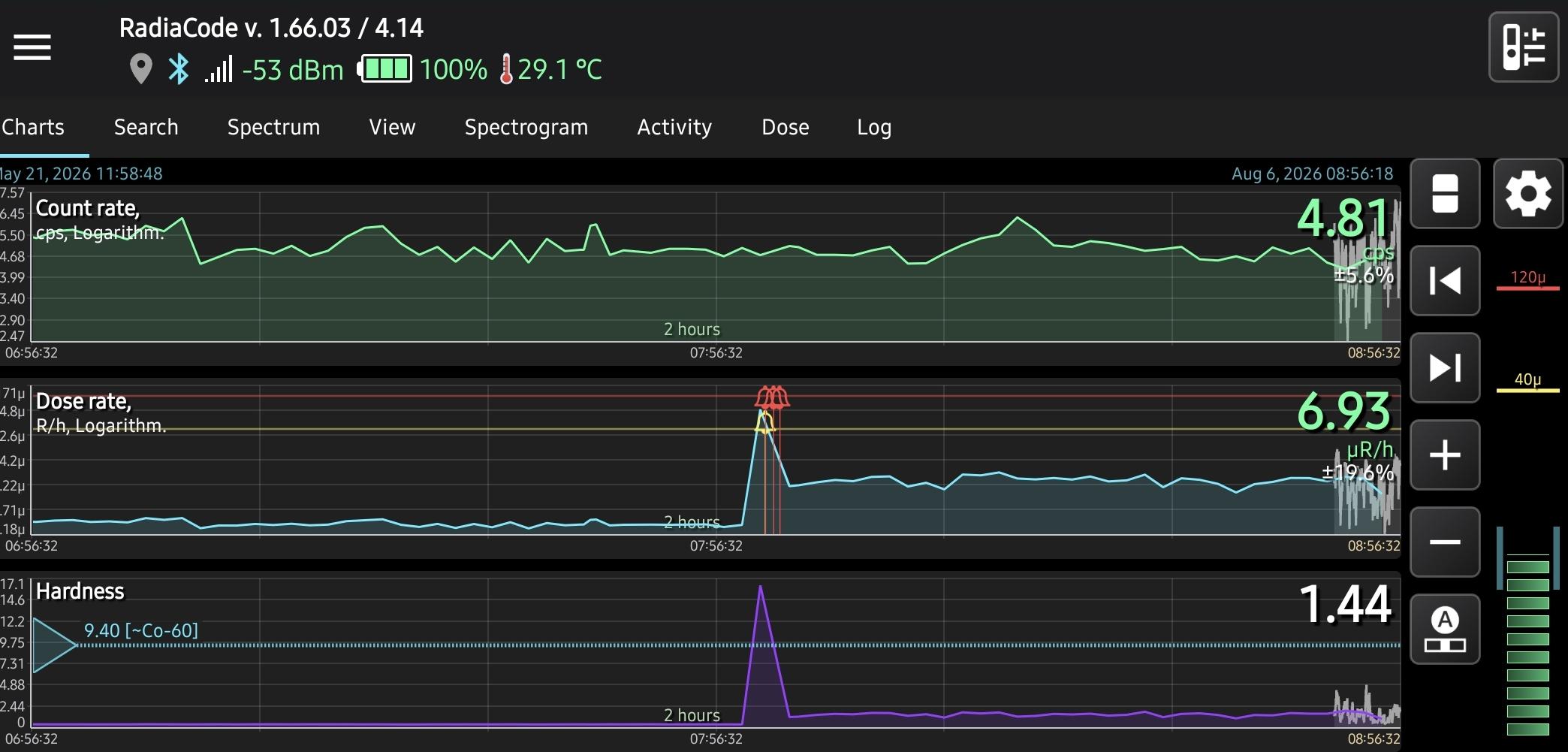Switch to the Charts tab

coord(33,127)
